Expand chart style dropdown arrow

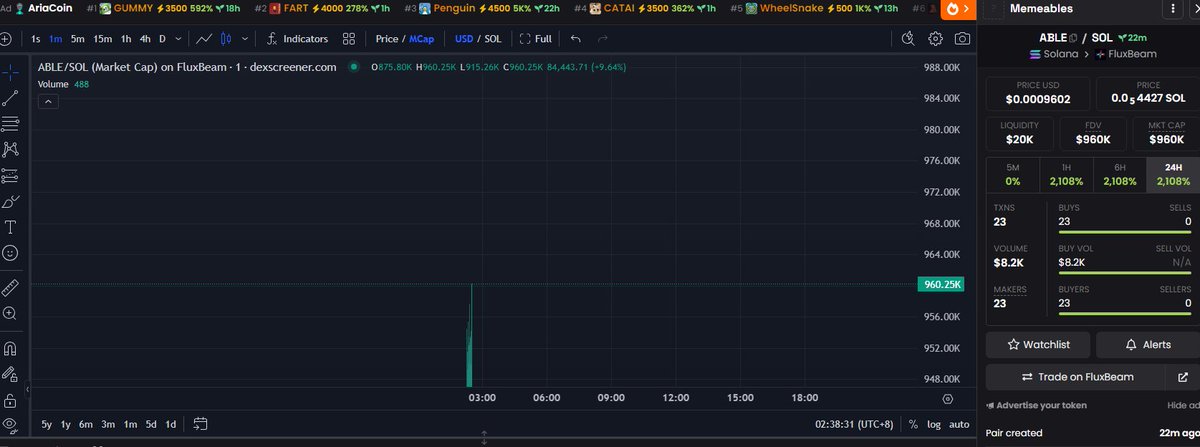[x=244, y=39]
